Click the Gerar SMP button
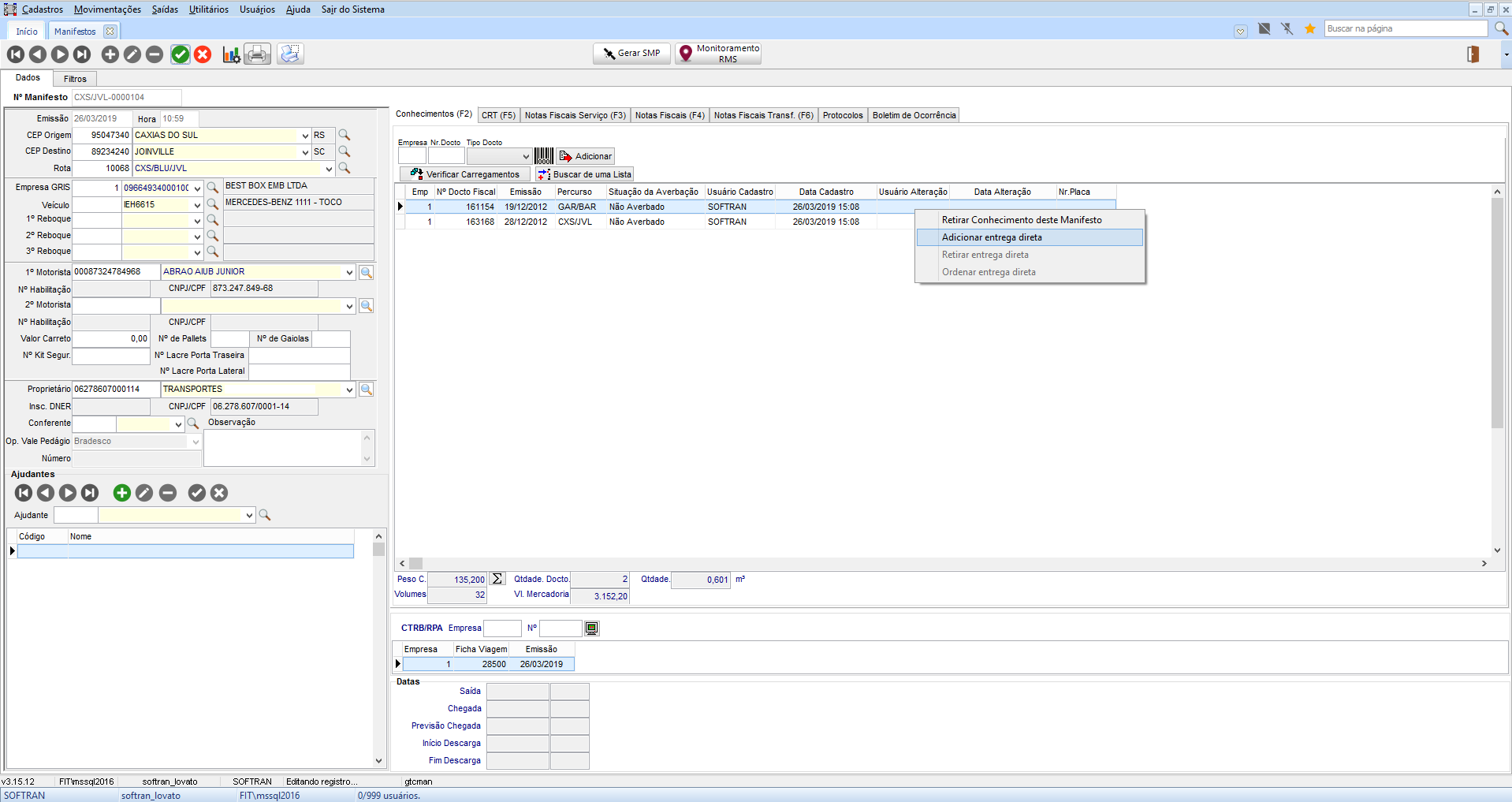This screenshot has height=802, width=1512. click(x=631, y=54)
